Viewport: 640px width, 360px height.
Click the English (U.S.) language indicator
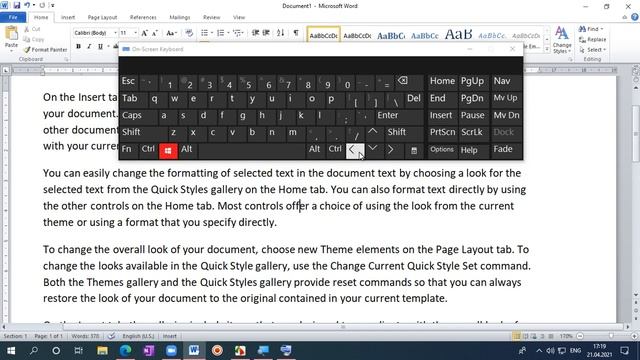coord(138,336)
